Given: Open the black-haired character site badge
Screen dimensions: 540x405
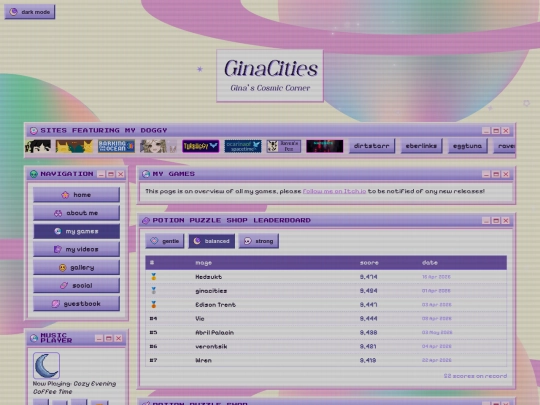Looking at the screenshot, I should (x=38, y=146).
